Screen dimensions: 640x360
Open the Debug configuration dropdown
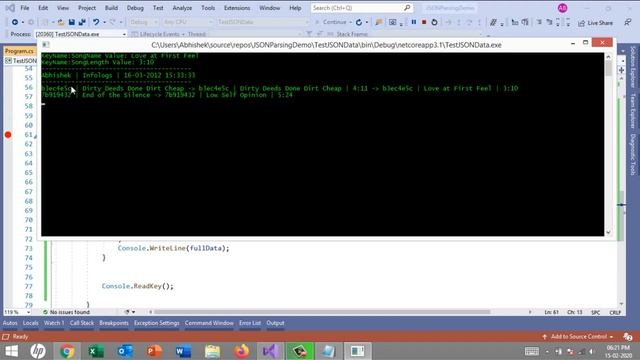click(144, 22)
